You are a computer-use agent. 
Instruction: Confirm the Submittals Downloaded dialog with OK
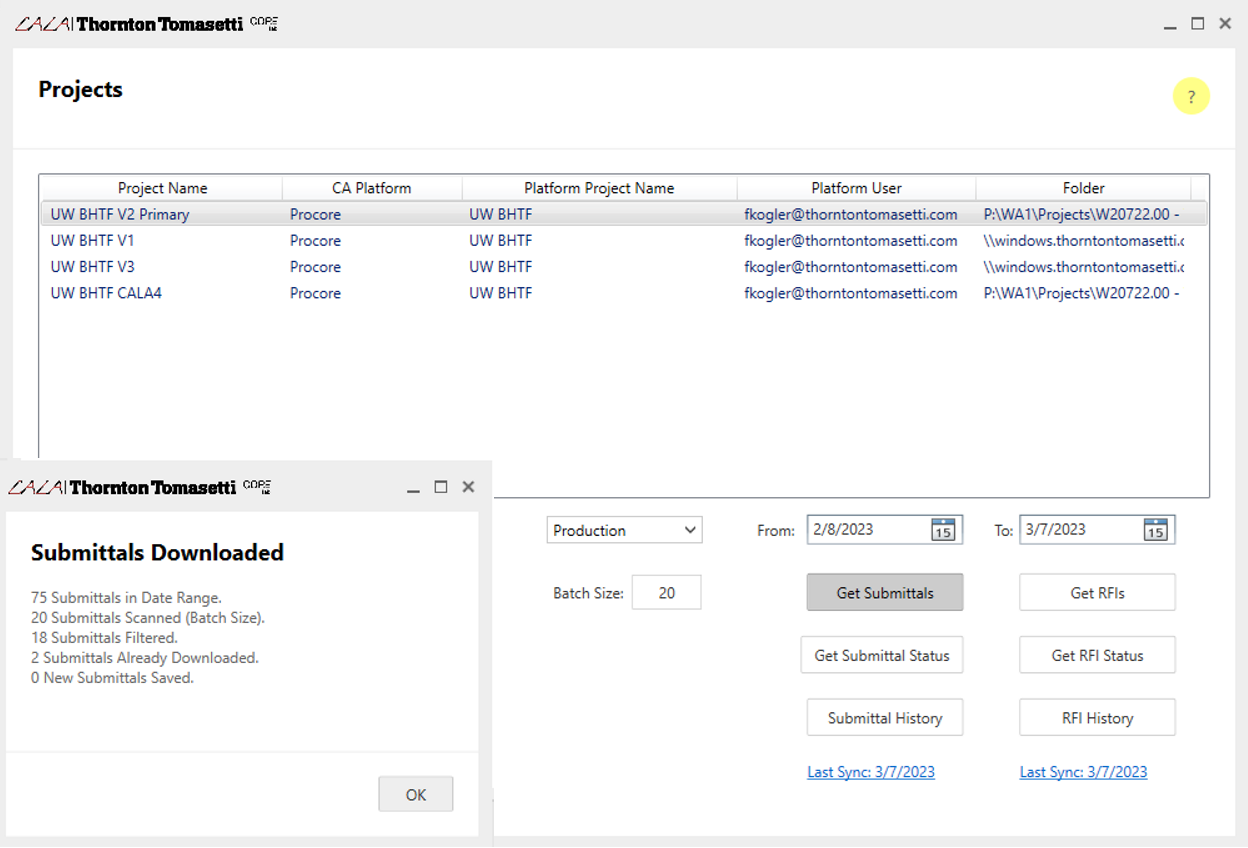[x=415, y=795]
